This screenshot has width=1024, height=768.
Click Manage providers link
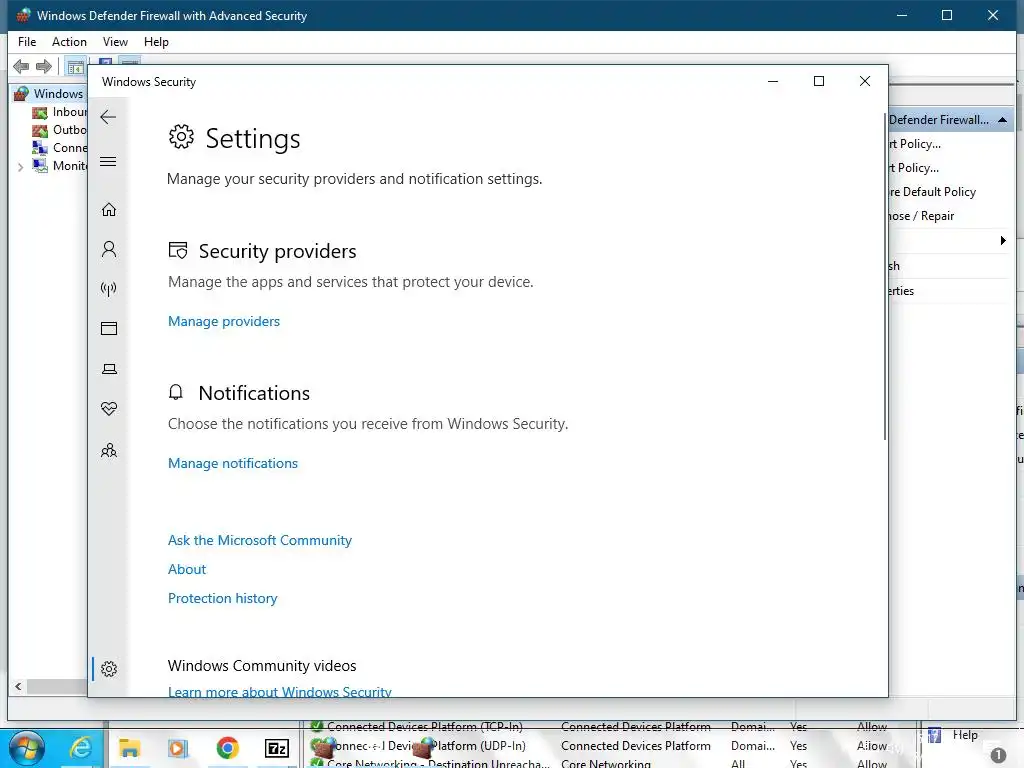pos(224,321)
